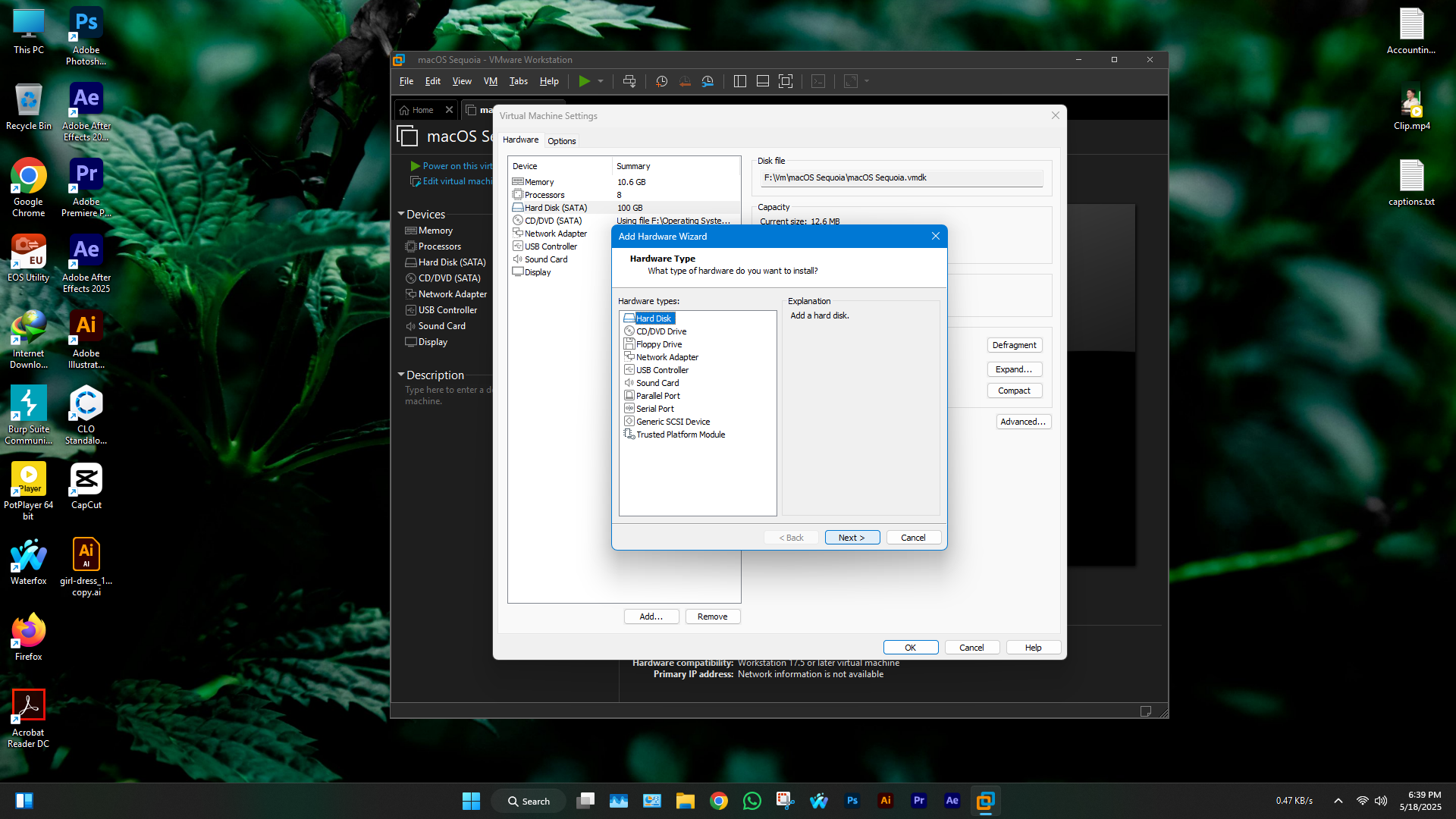This screenshot has height=819, width=1456.
Task: Click the Defragment button
Action: point(1014,345)
